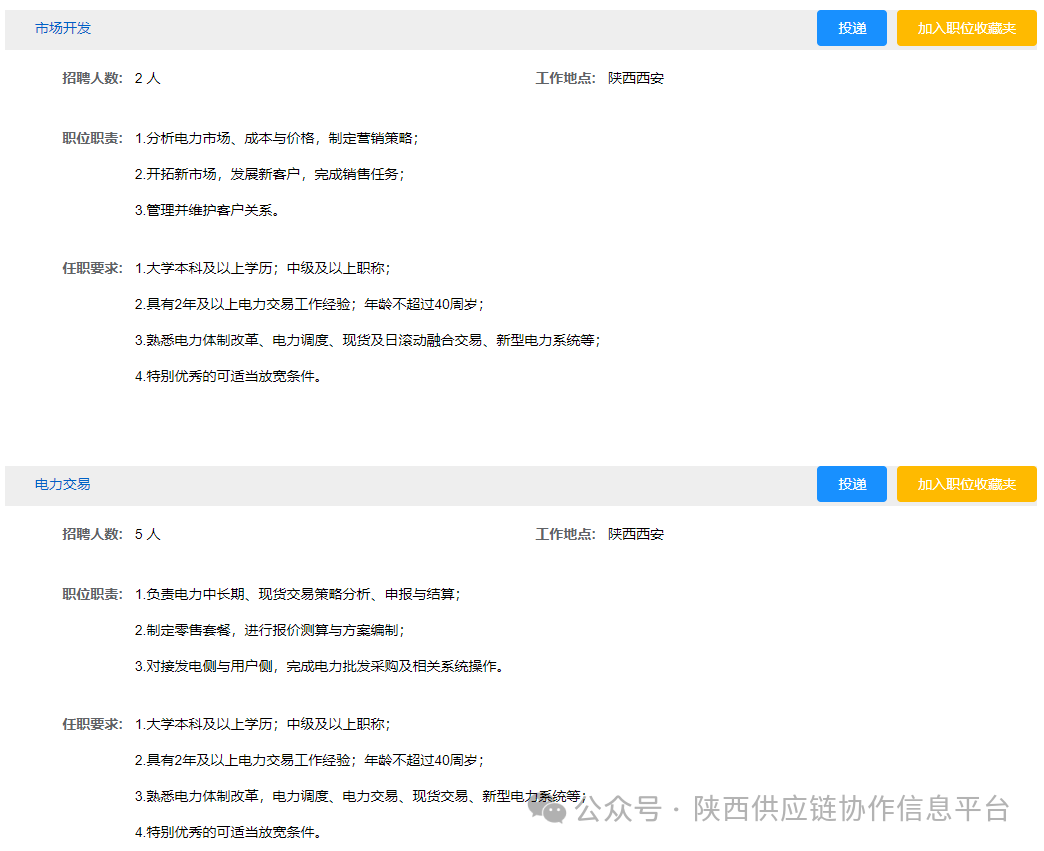Click the 5 人 recruitment count for 电力交易
Screen dimensions: 1044x851
click(147, 534)
